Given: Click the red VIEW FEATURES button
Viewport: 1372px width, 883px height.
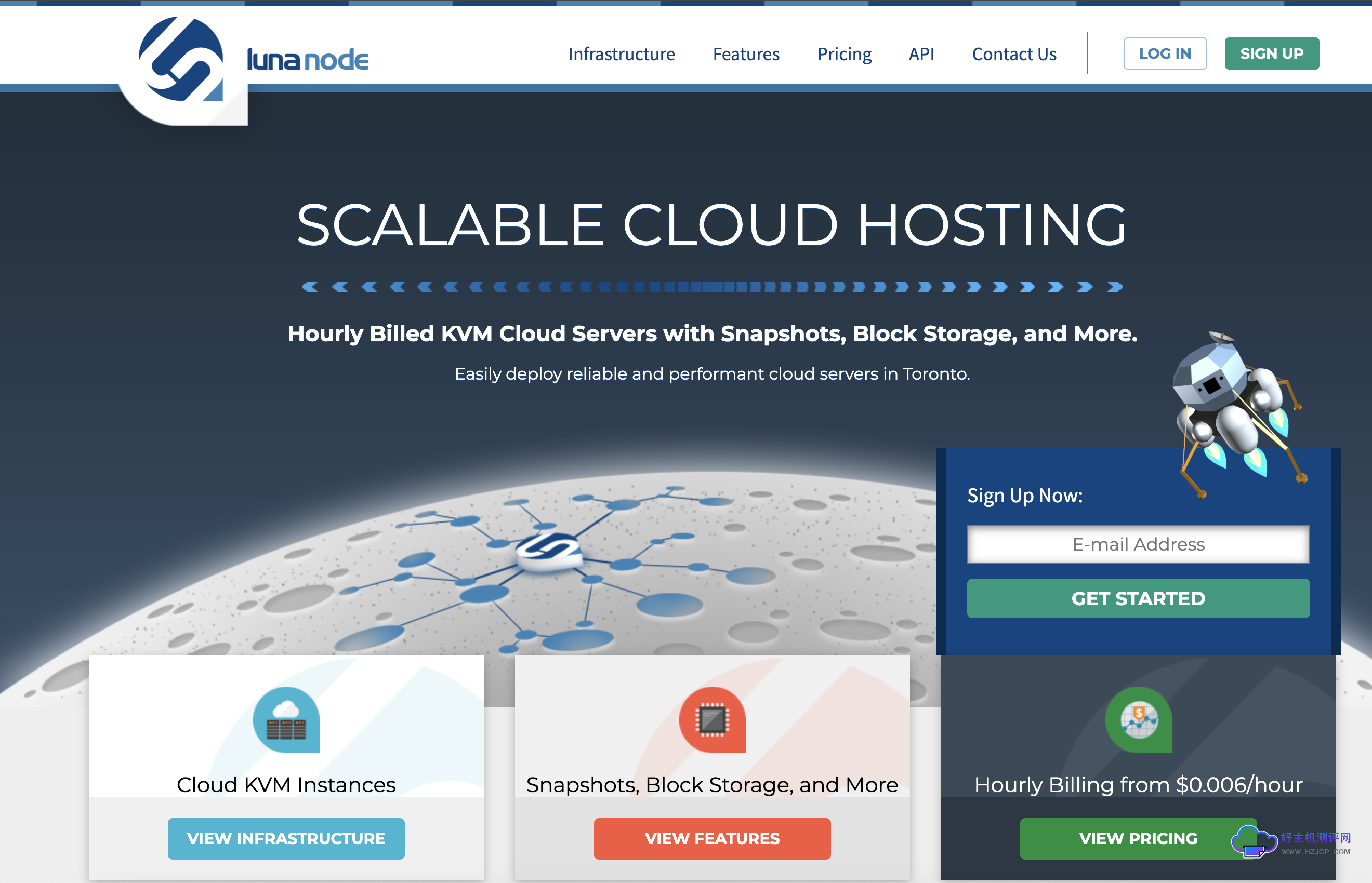Looking at the screenshot, I should coord(712,838).
